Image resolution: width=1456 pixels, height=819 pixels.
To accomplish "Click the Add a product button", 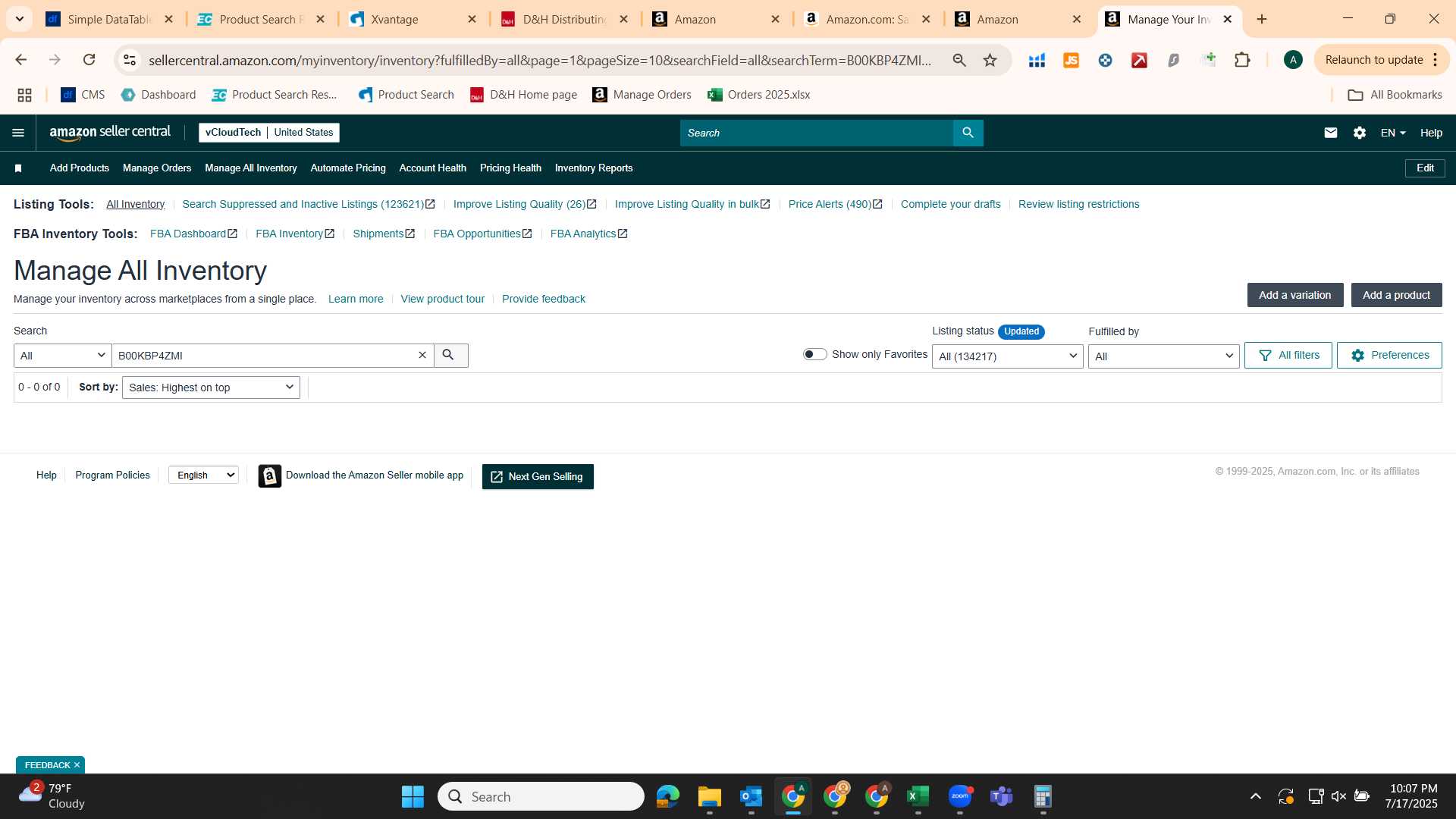I will (1396, 295).
